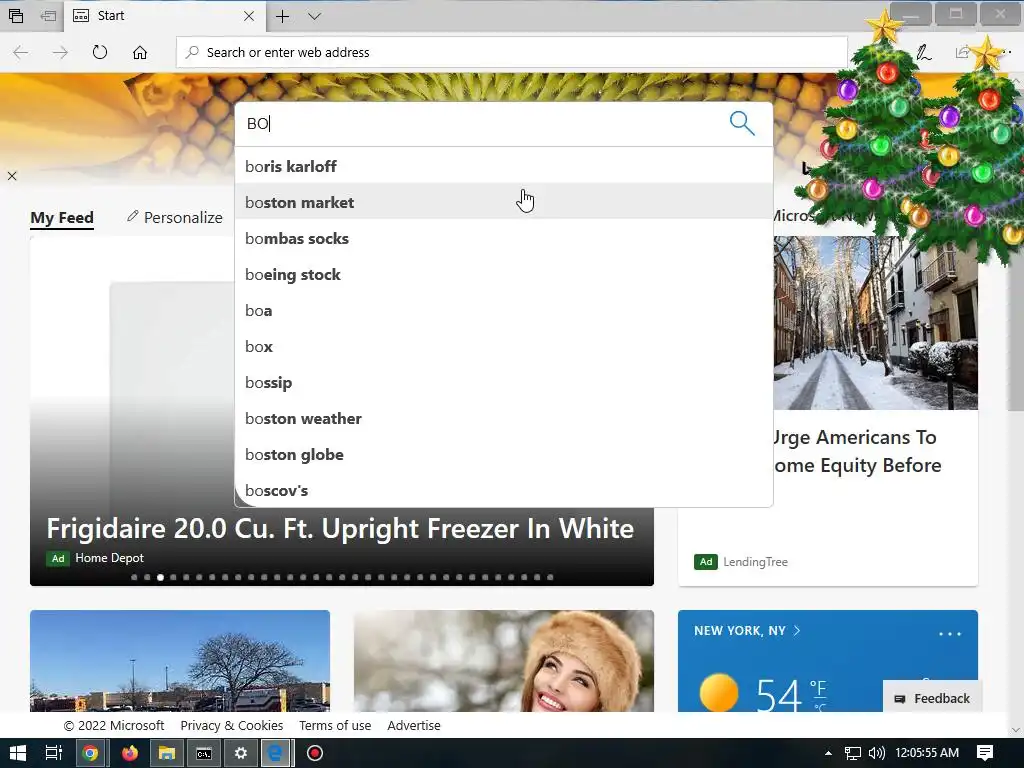Select suggestion boa
This screenshot has height=768, width=1024.
[x=504, y=310]
